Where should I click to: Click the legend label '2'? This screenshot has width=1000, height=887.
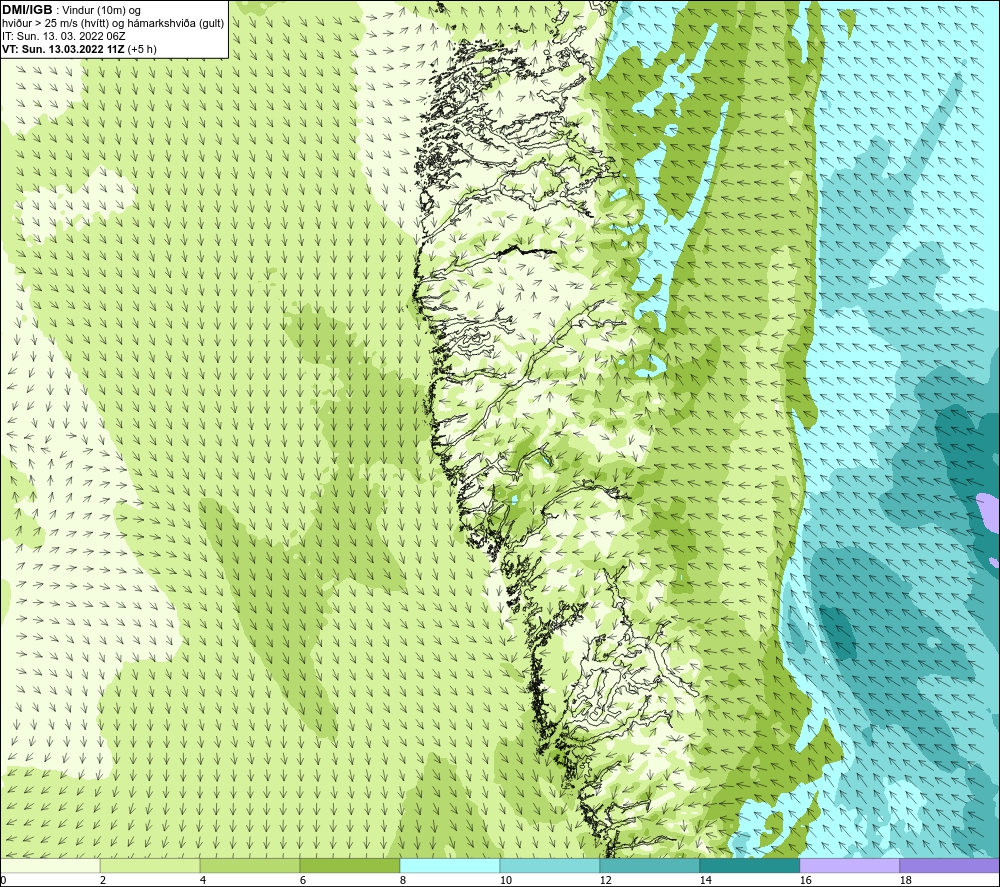click(103, 880)
